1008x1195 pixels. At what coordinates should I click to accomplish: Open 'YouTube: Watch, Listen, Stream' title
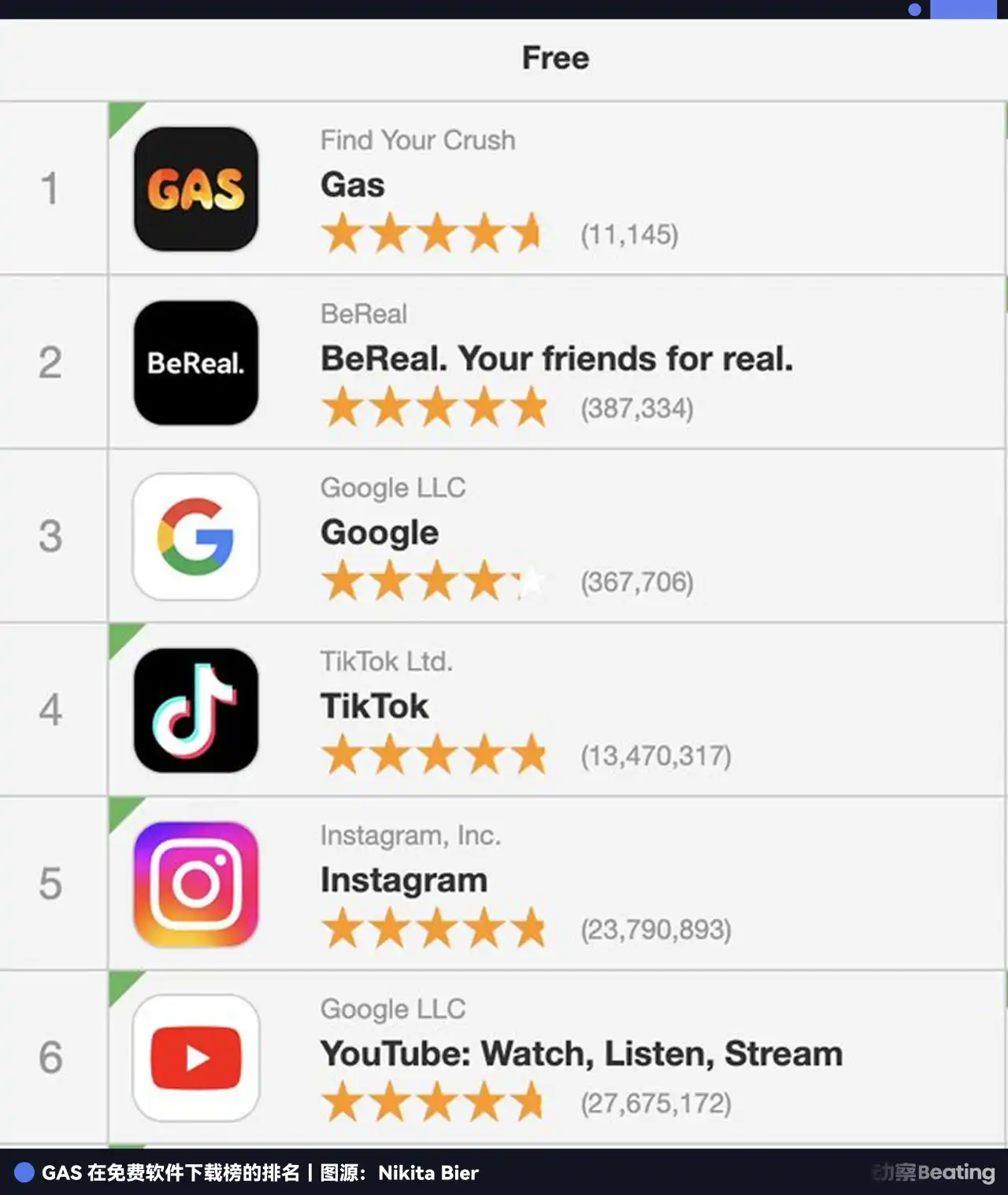581,1054
